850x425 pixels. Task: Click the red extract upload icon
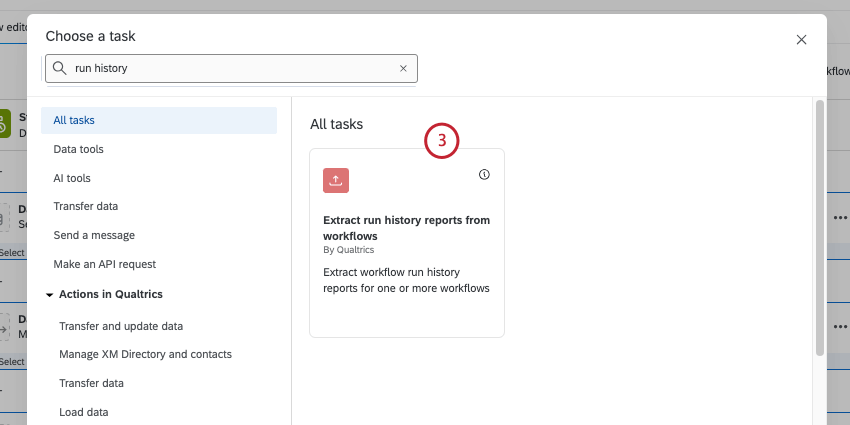336,180
